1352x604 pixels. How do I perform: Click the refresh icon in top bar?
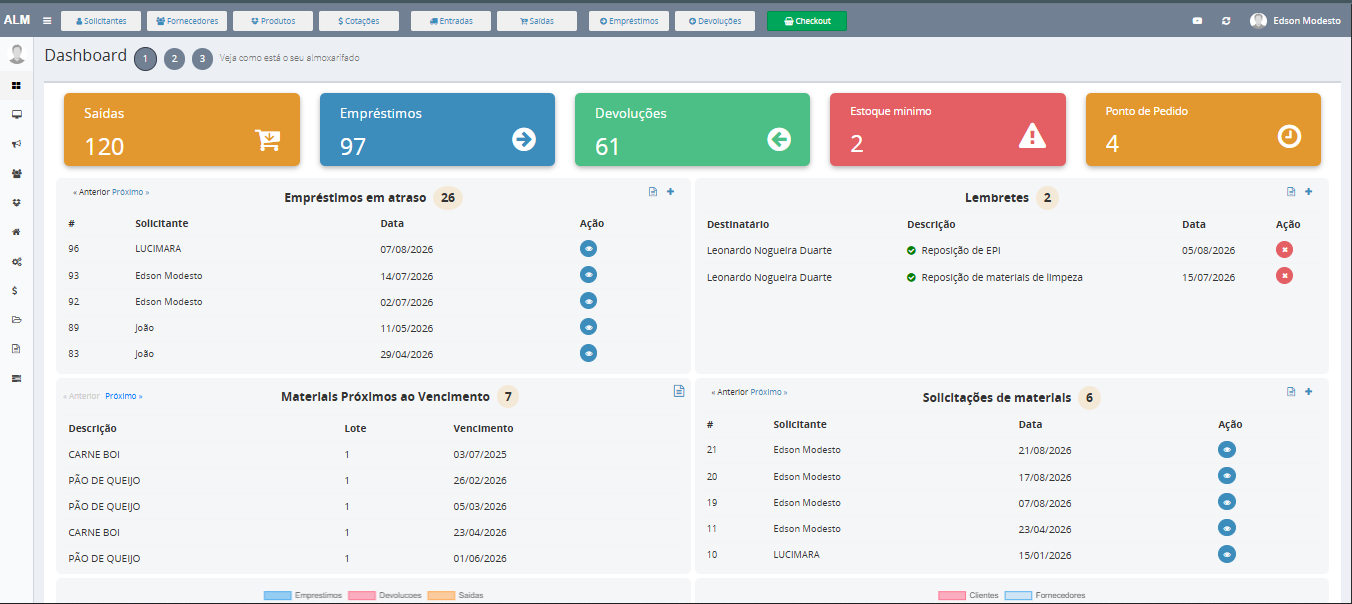(1226, 21)
